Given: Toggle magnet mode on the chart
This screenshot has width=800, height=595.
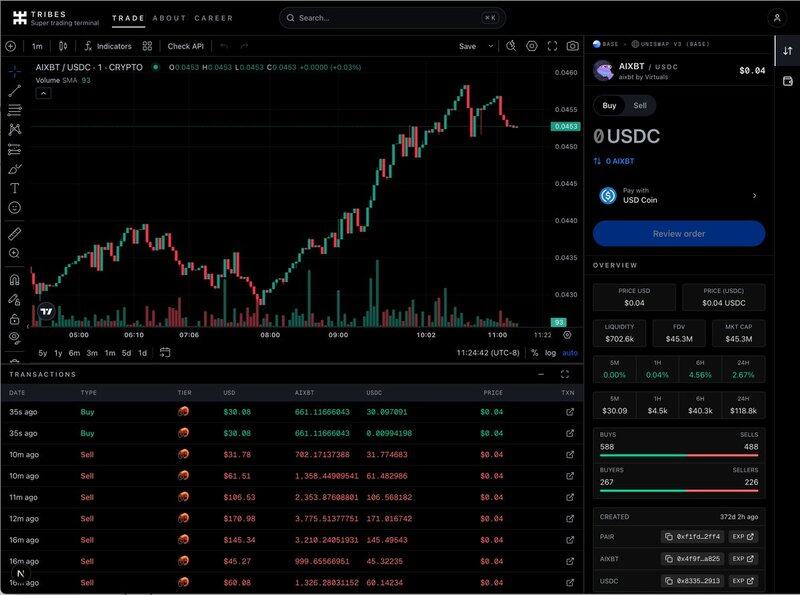Looking at the screenshot, I should click(14, 279).
